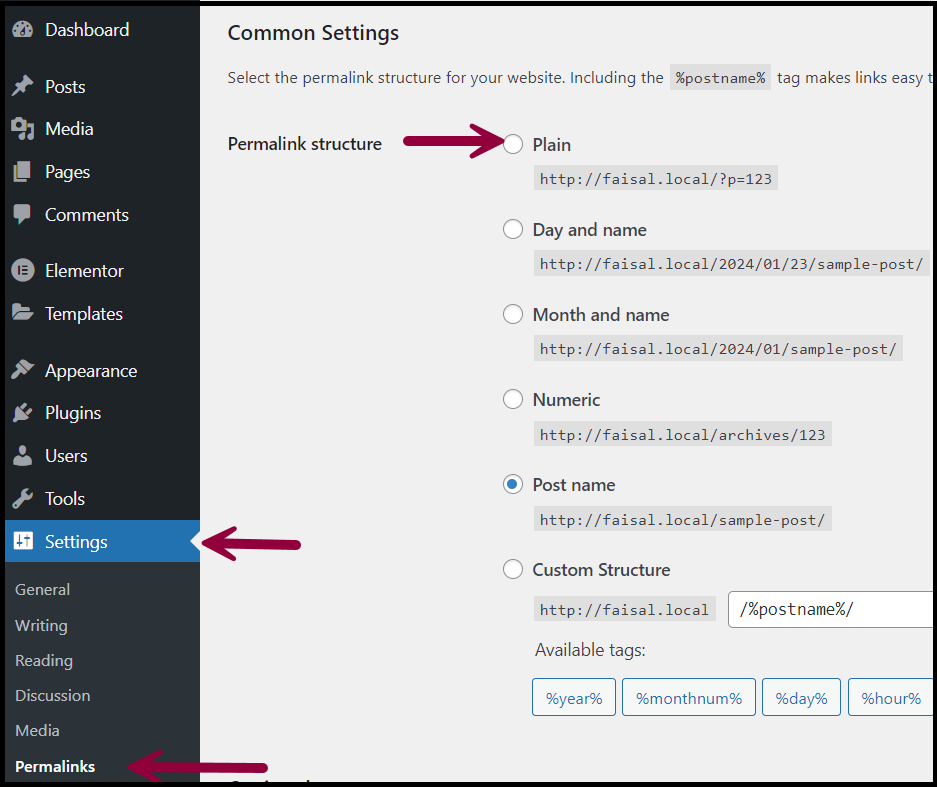
Task: Pick the Numeric permalink radio button
Action: pyautogui.click(x=513, y=400)
